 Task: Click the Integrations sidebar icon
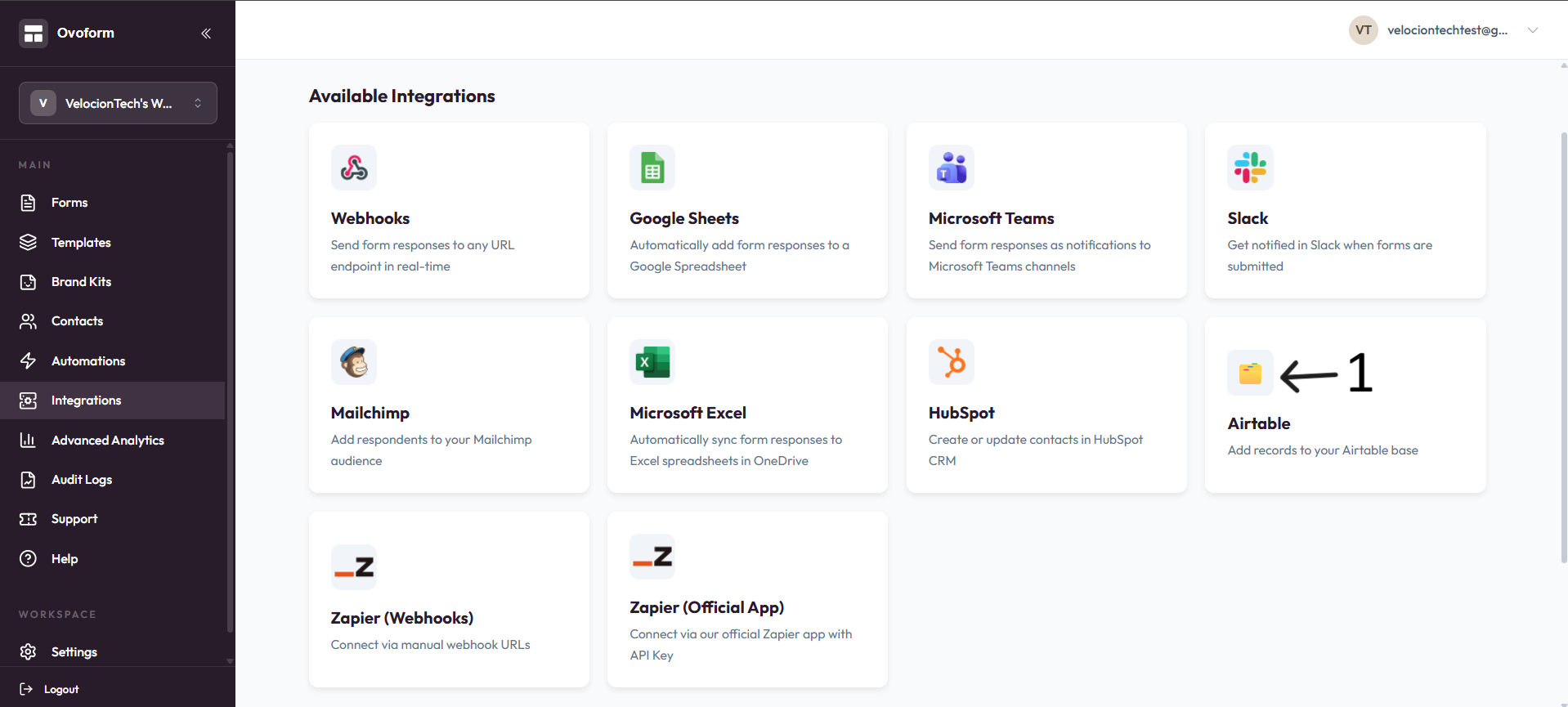tap(28, 400)
